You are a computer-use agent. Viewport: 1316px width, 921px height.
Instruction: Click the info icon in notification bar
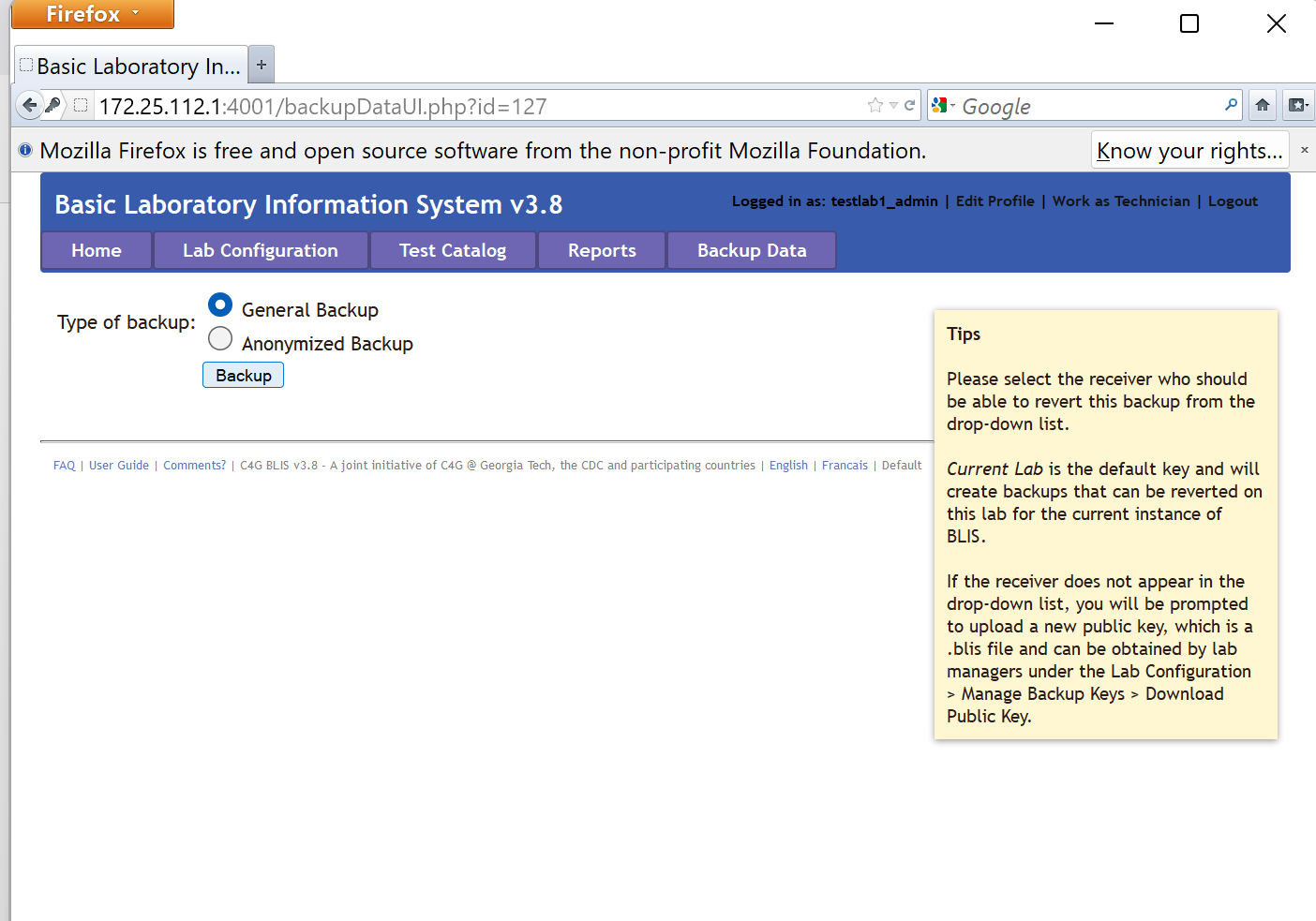tap(25, 150)
